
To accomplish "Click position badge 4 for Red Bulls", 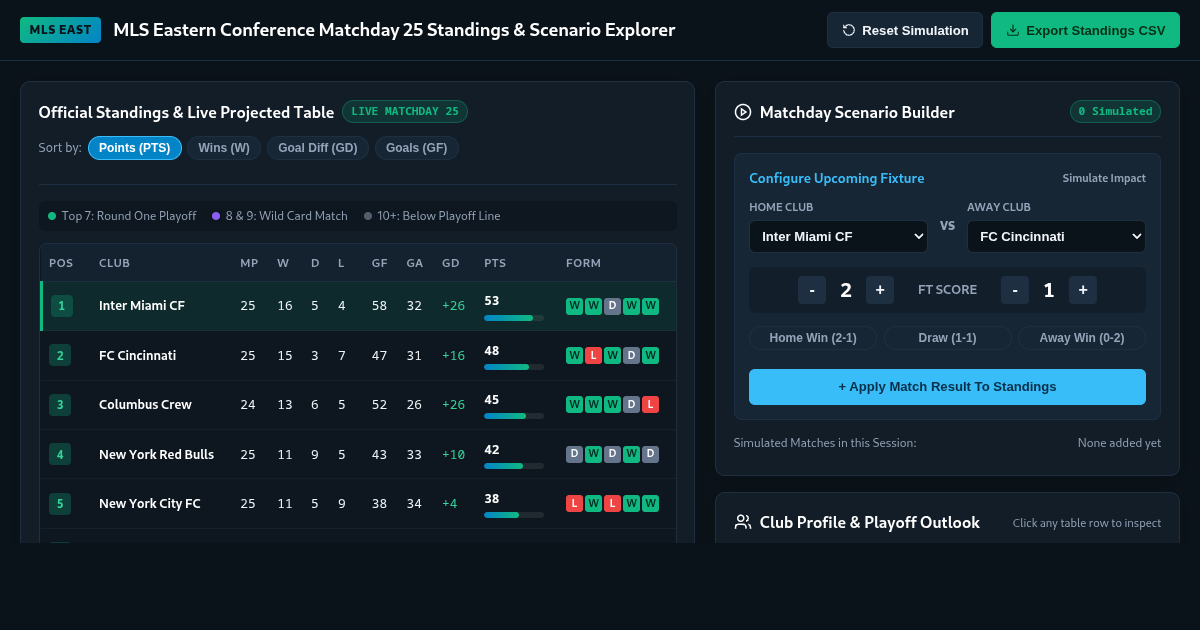I will click(x=60, y=454).
